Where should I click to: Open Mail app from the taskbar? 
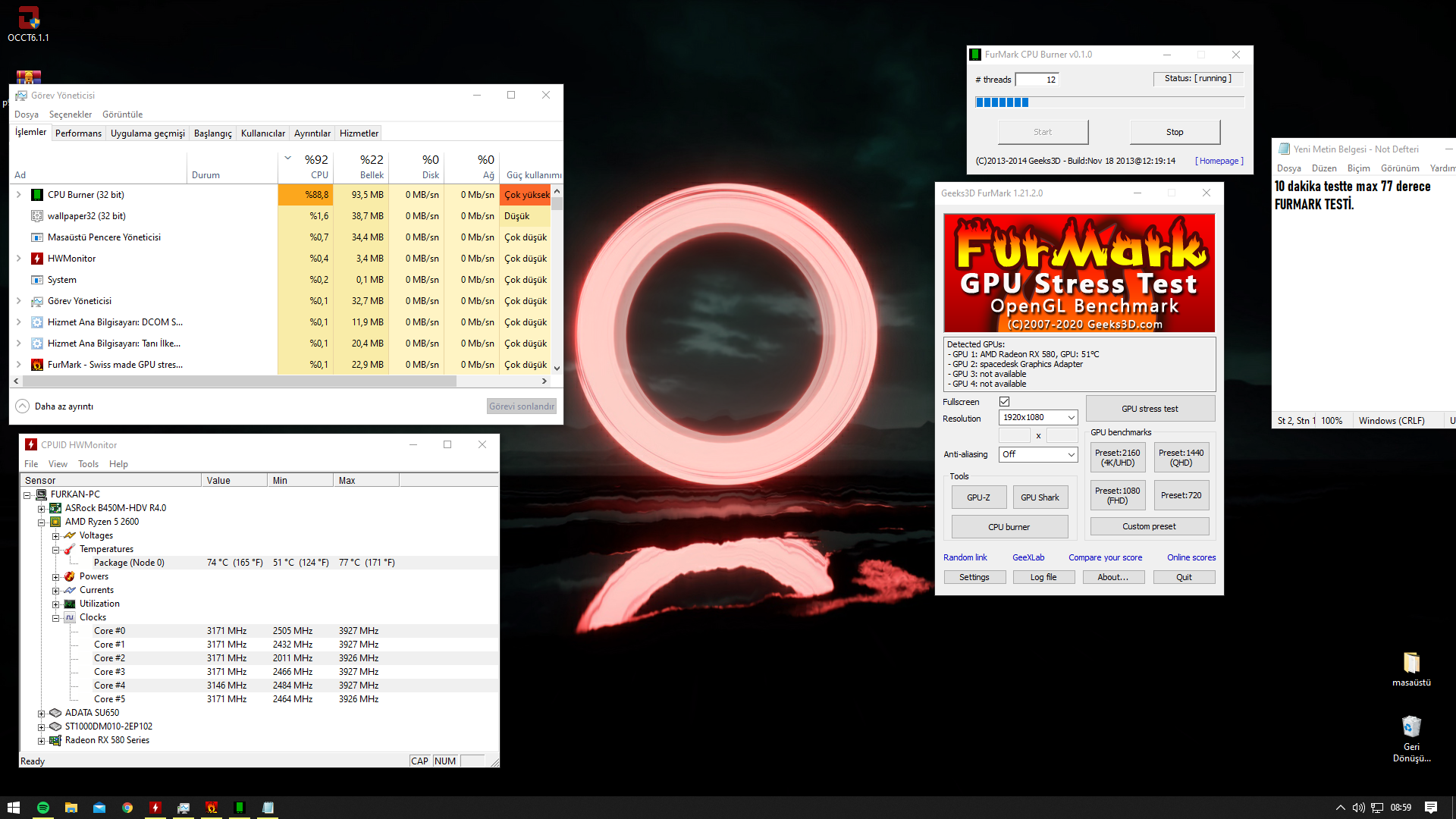click(x=99, y=808)
